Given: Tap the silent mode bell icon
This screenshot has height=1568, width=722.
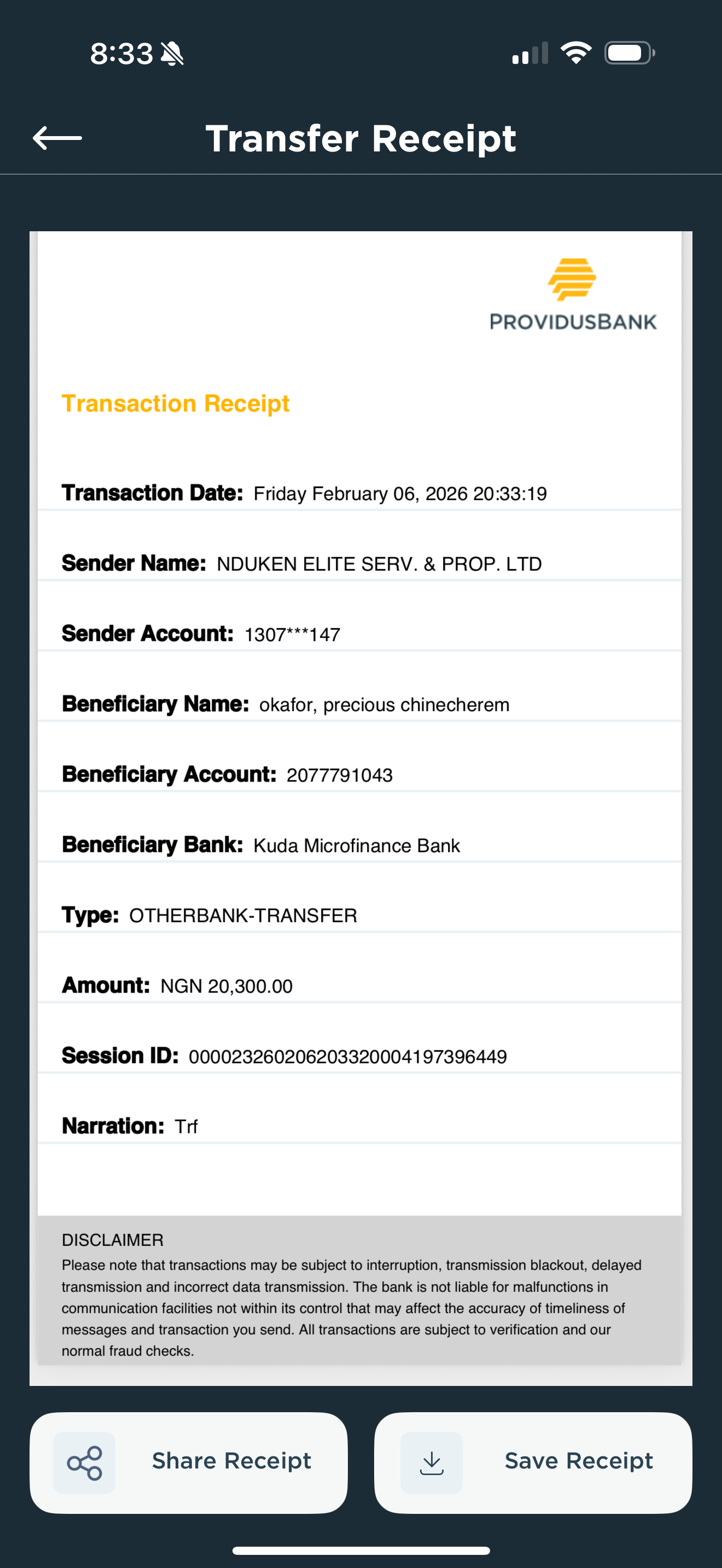Looking at the screenshot, I should [x=172, y=54].
